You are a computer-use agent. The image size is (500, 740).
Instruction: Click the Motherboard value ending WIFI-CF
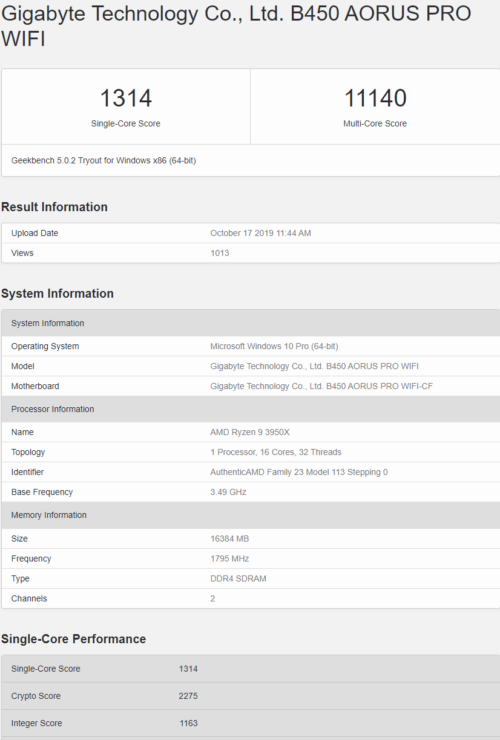[x=321, y=386]
